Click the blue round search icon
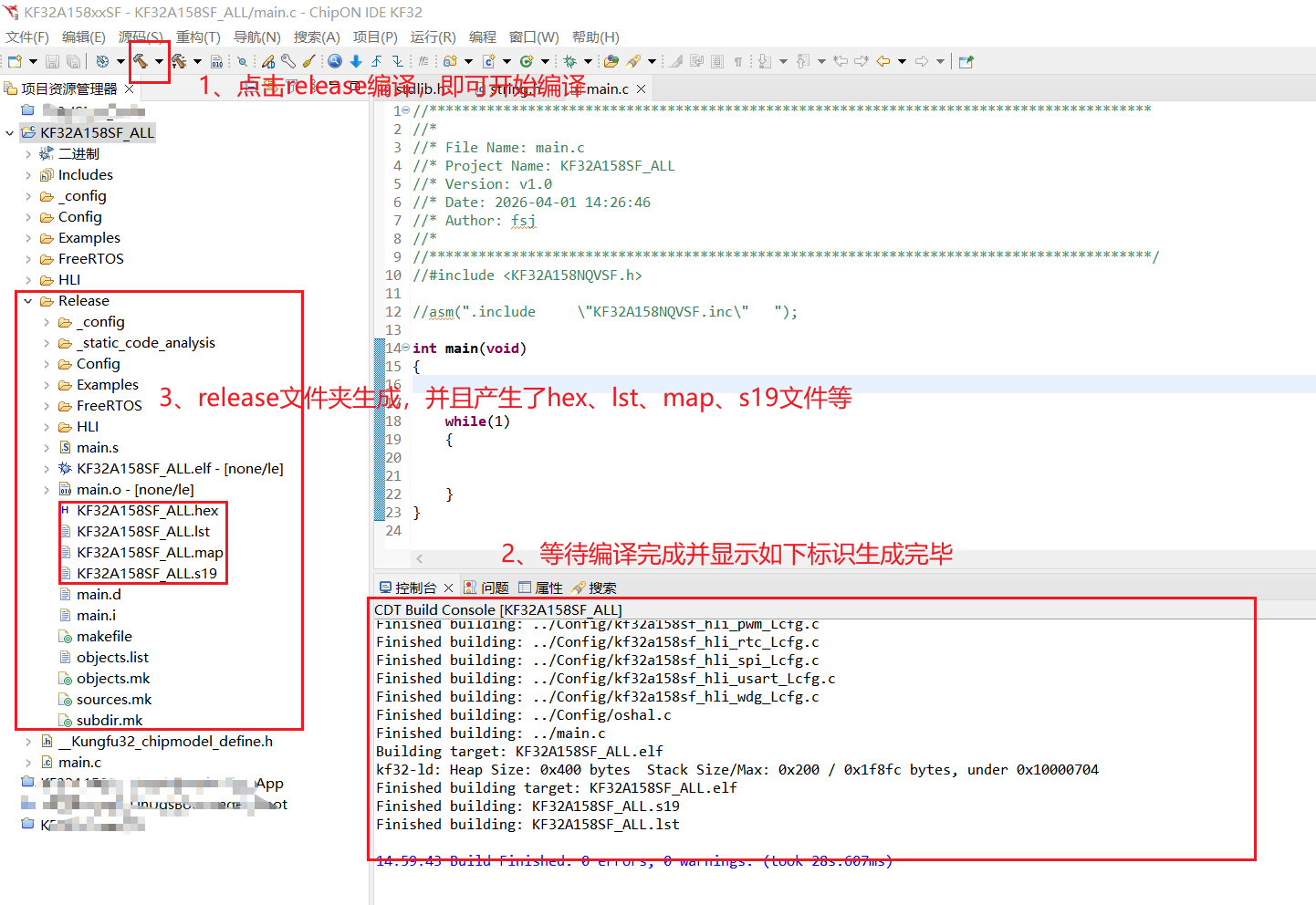This screenshot has height=905, width=1316. point(335,61)
